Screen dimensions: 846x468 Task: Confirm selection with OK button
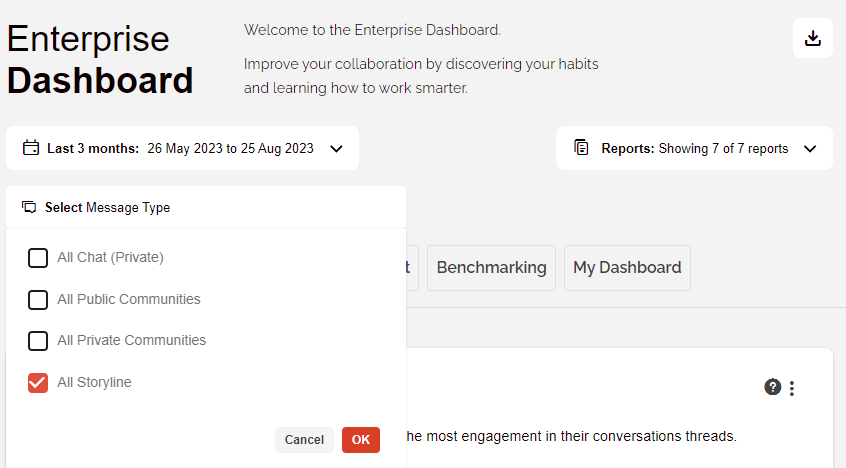coord(361,440)
